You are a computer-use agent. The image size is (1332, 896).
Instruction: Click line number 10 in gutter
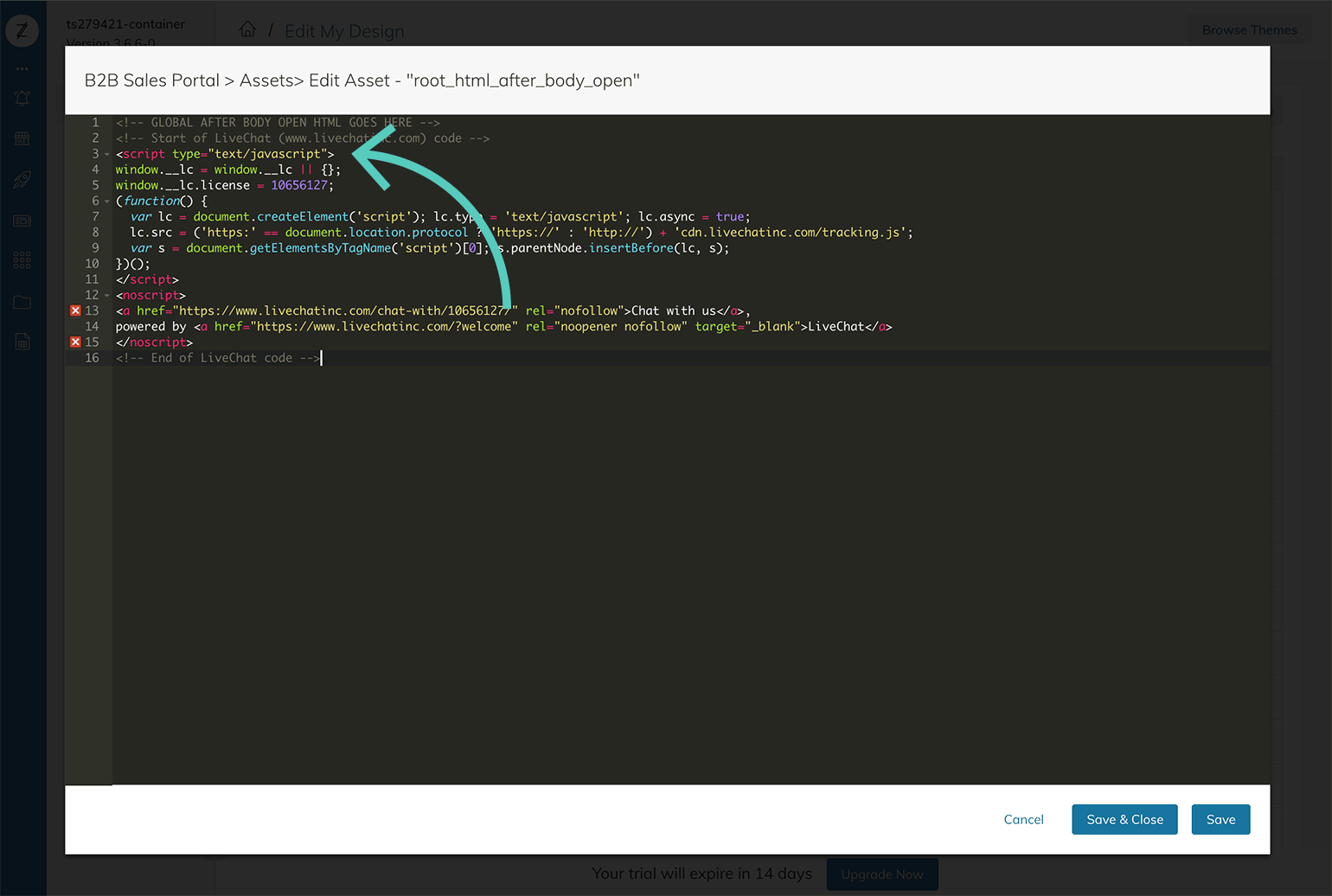(92, 264)
